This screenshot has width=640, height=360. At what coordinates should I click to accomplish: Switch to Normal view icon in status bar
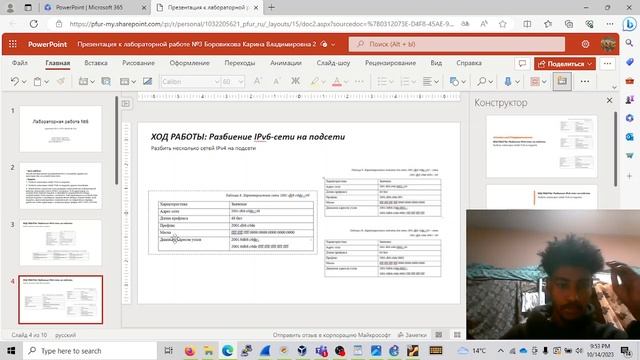point(439,335)
